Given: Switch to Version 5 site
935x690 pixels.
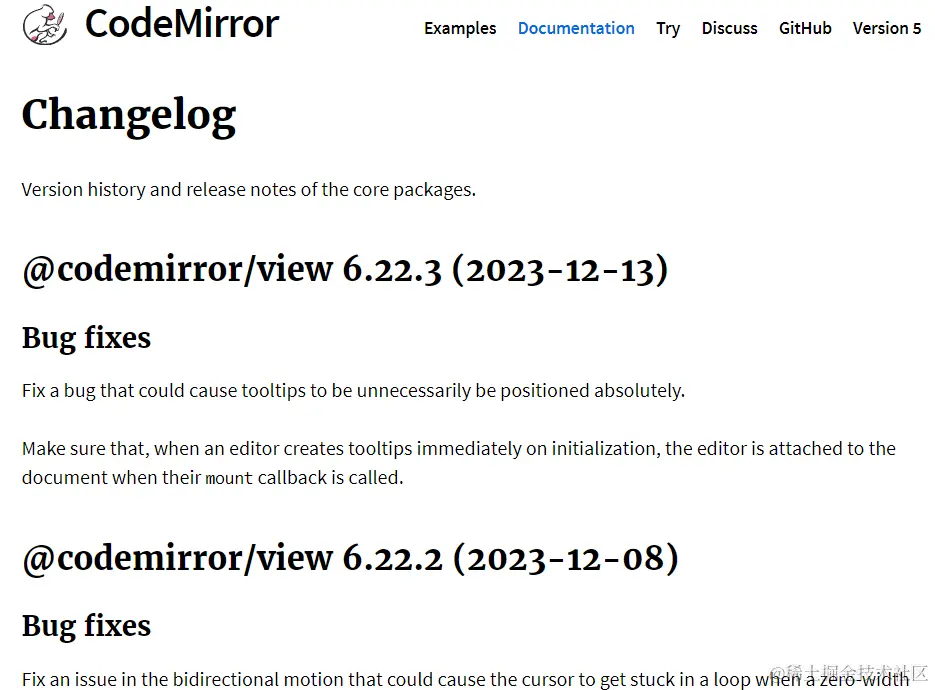Looking at the screenshot, I should (886, 28).
